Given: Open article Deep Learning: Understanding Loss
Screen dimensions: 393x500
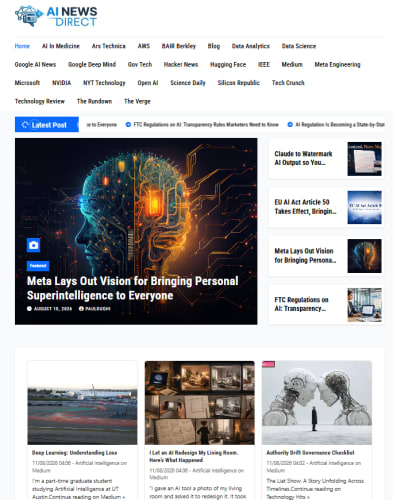Looking at the screenshot, I should click(x=74, y=453).
